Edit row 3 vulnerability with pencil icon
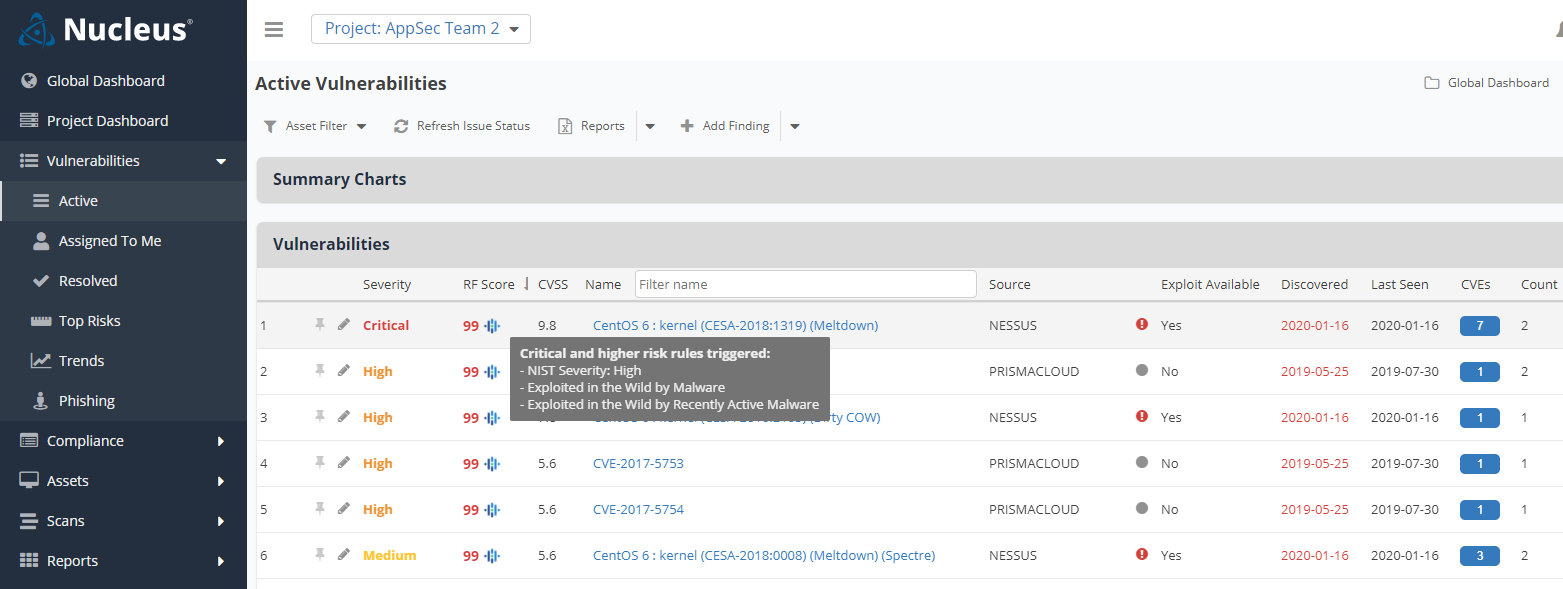Viewport: 1563px width, 589px height. 344,417
